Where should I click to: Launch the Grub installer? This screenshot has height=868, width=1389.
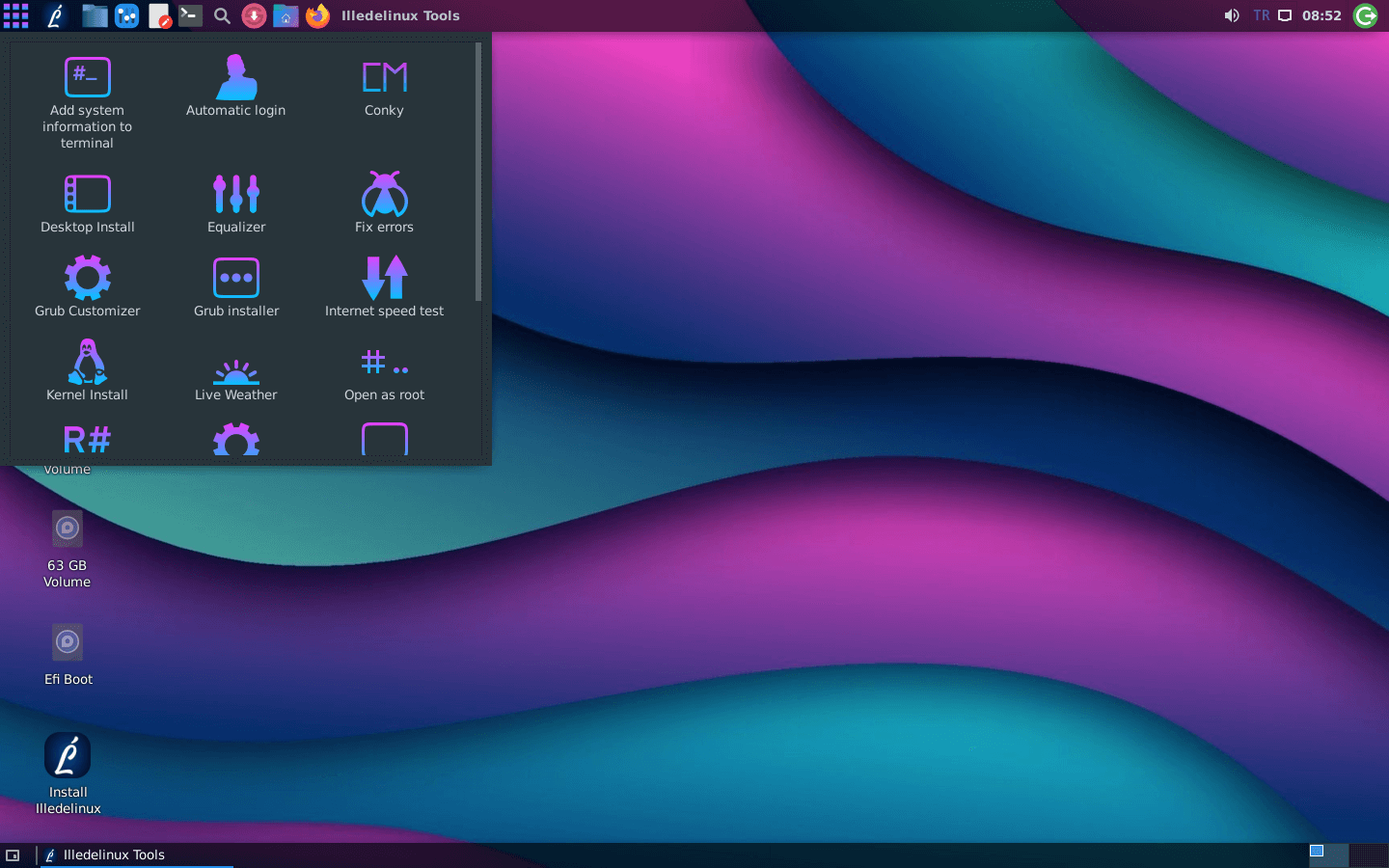235,287
